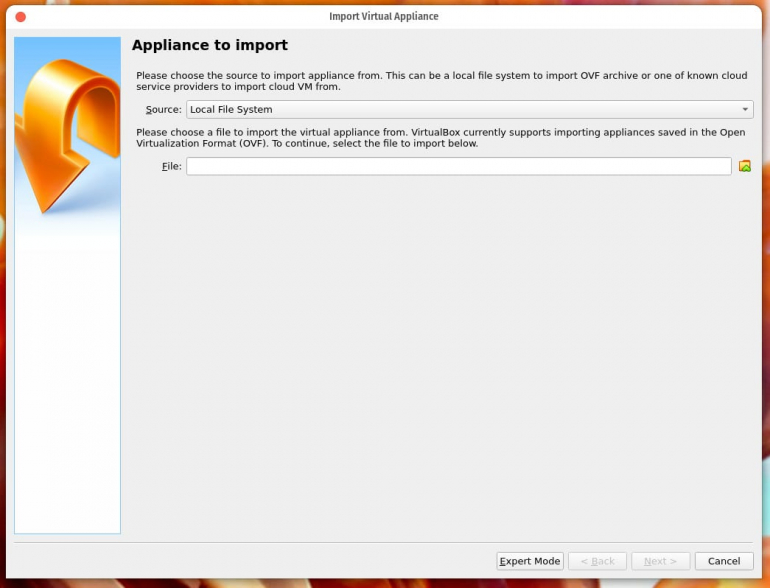Screen dimensions: 770x588
Task: Click the 'Source:' label
Action: point(164,110)
